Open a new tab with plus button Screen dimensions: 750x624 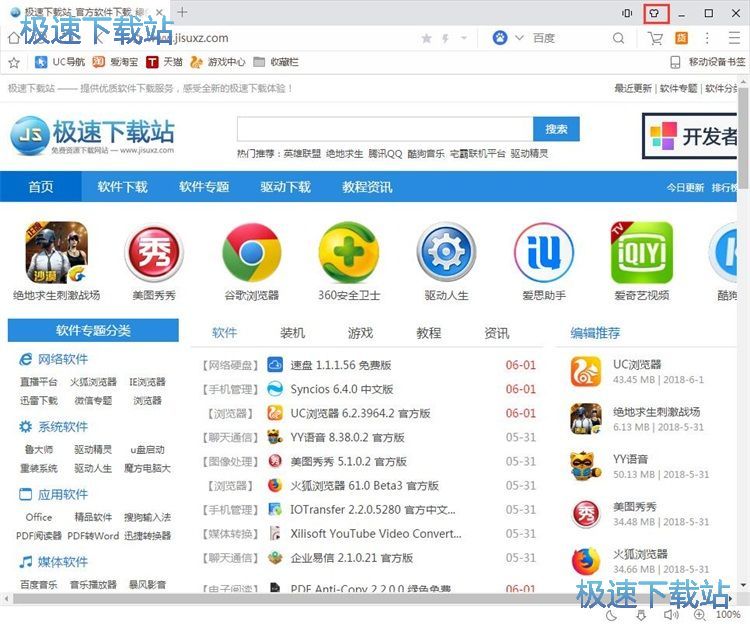182,12
